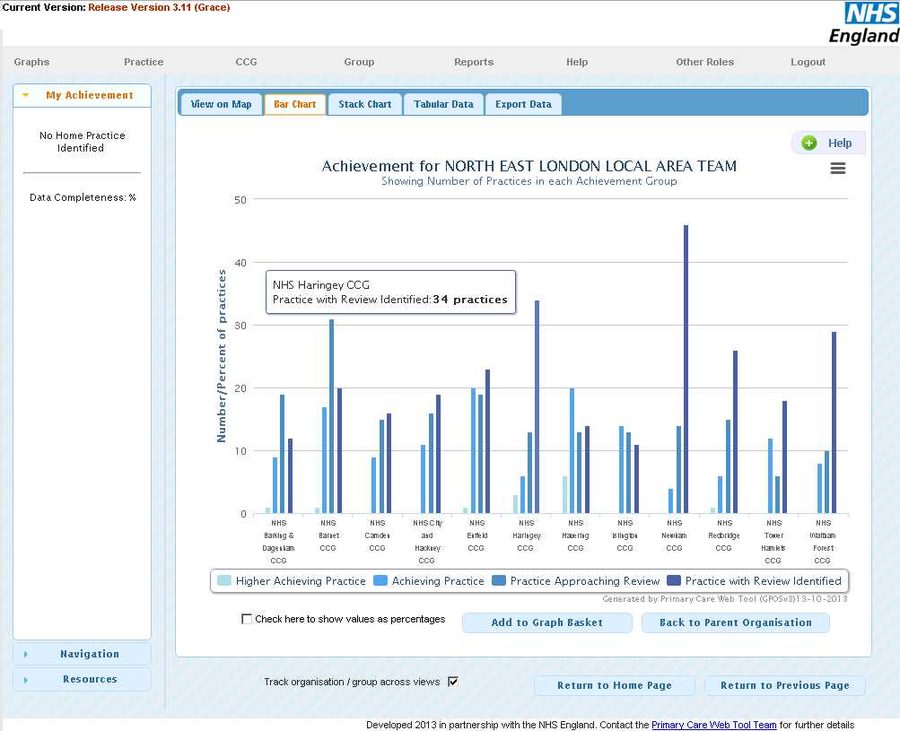
Task: Click the NHS City and Hackney CCG label
Action: pos(427,542)
